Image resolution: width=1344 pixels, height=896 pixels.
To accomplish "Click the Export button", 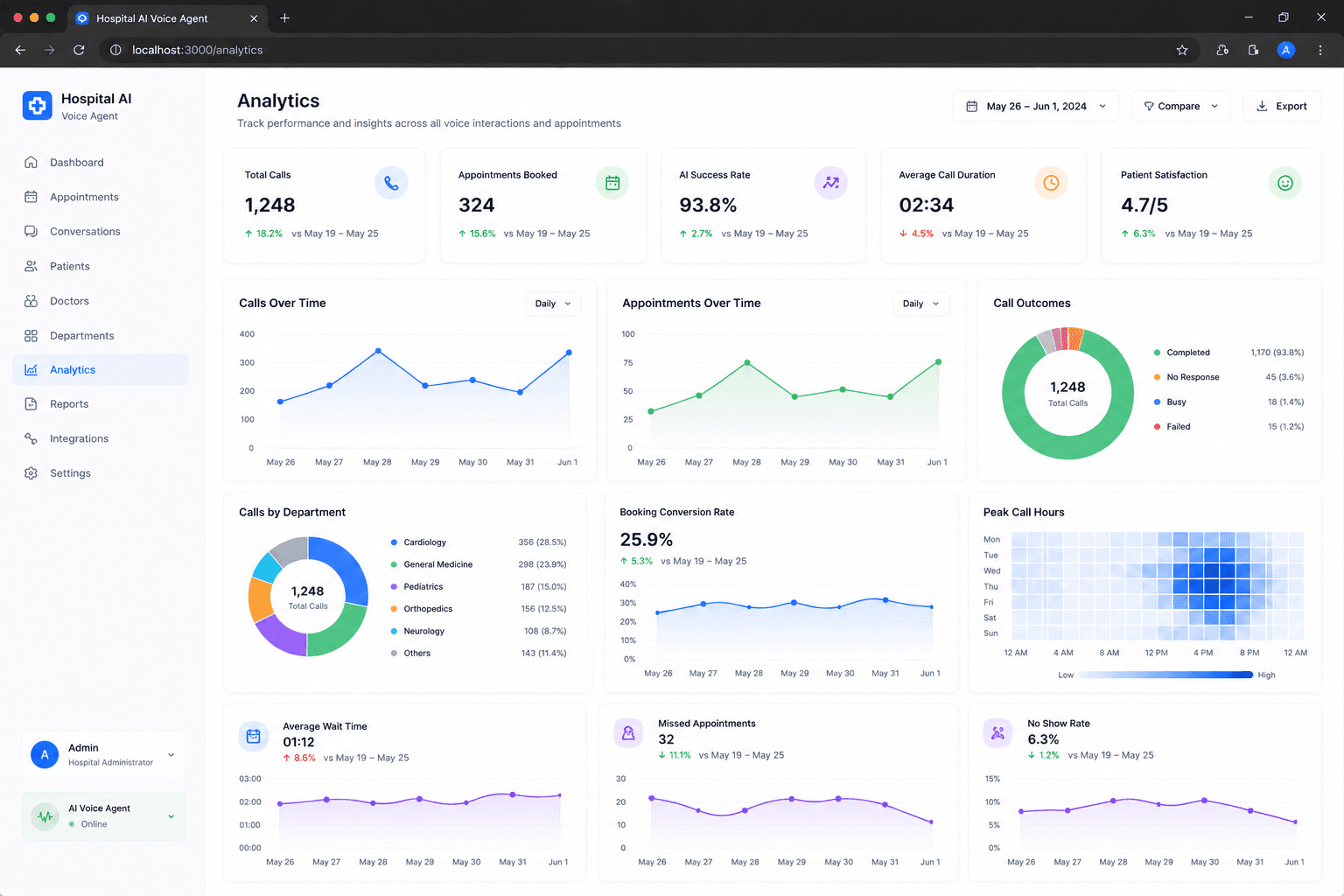I will point(1282,106).
